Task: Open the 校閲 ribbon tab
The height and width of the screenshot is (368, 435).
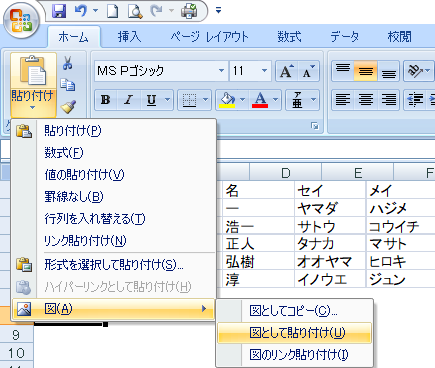Action: [x=399, y=37]
